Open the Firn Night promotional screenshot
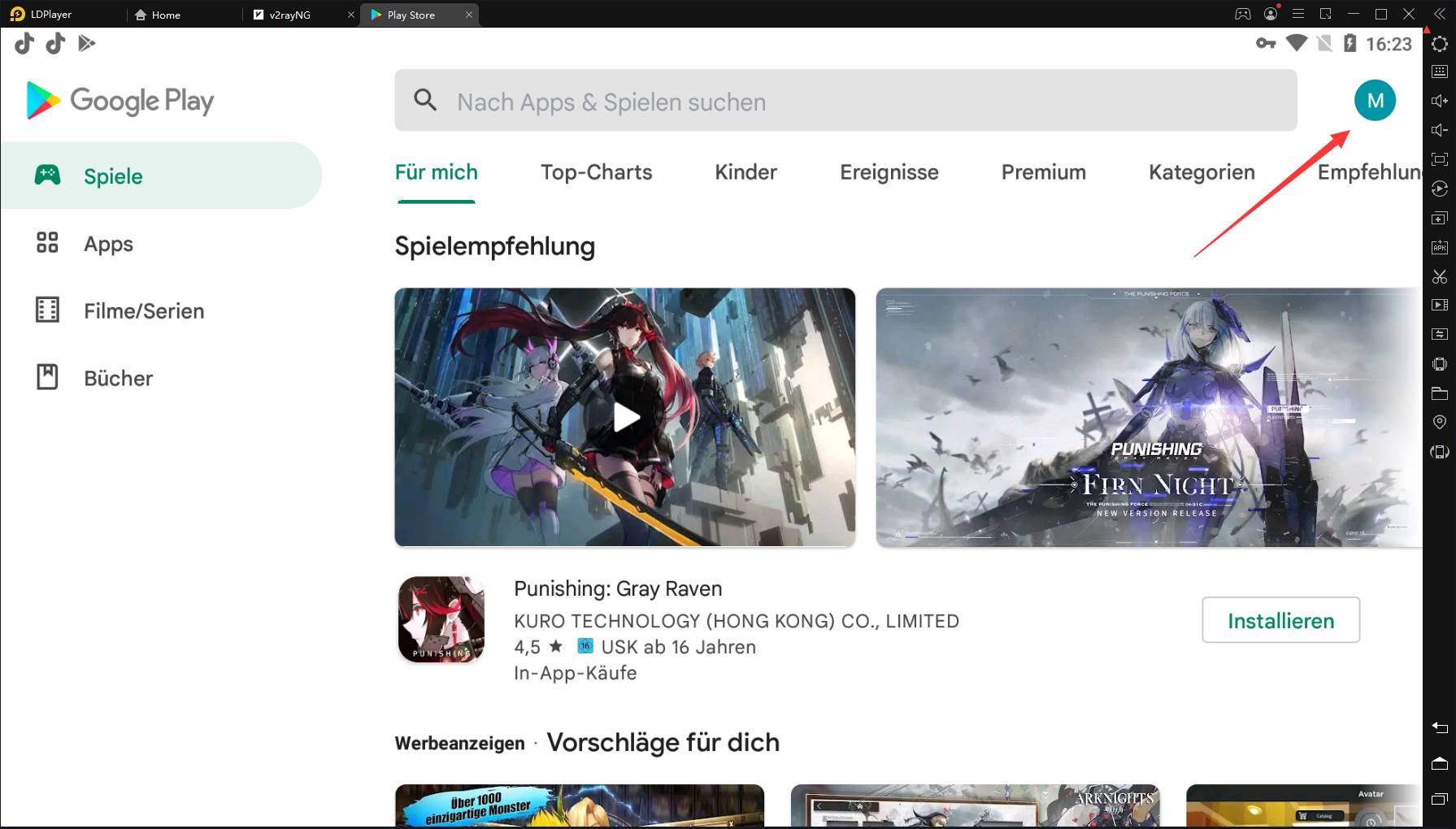Screen dimensions: 1456x829 pos(1150,417)
